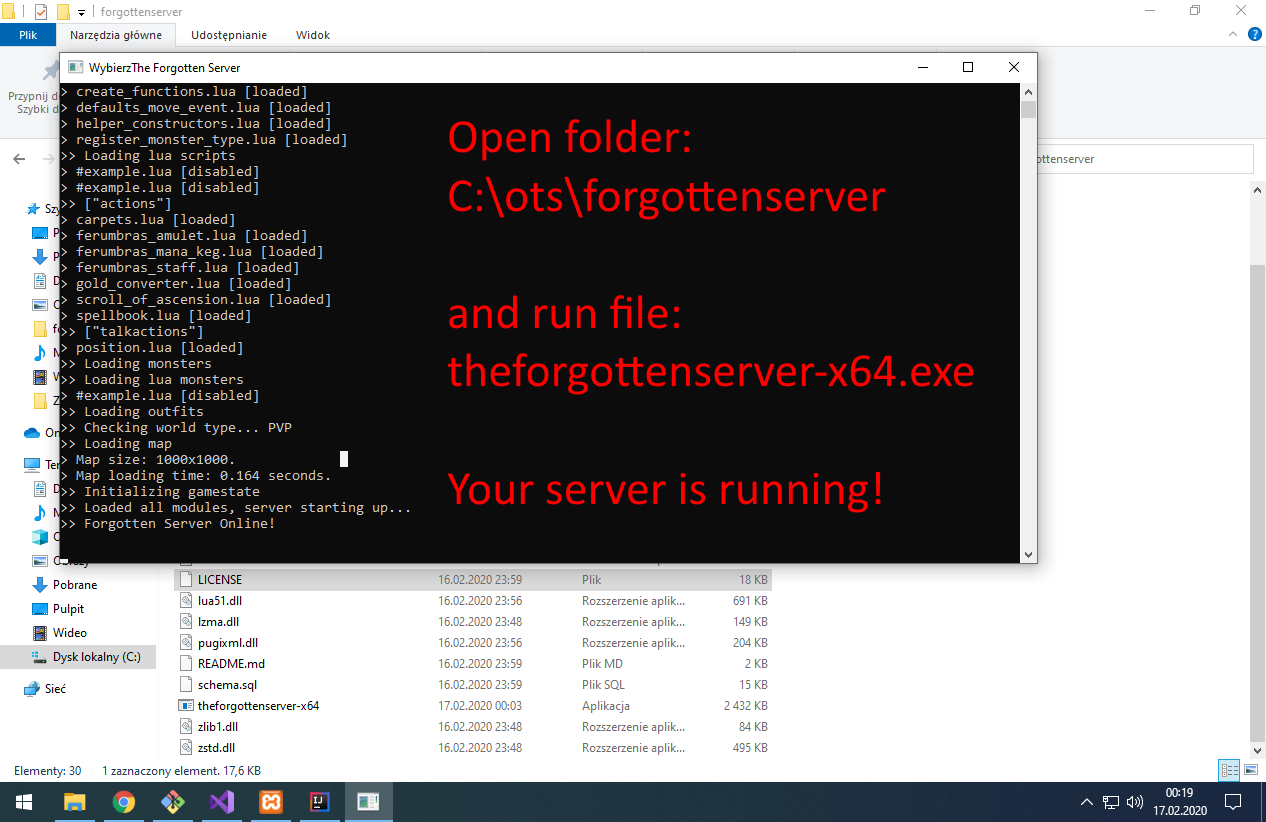Open the theforgottenserver-x64 application file
Screen dimensions: 1266x822
tap(258, 706)
